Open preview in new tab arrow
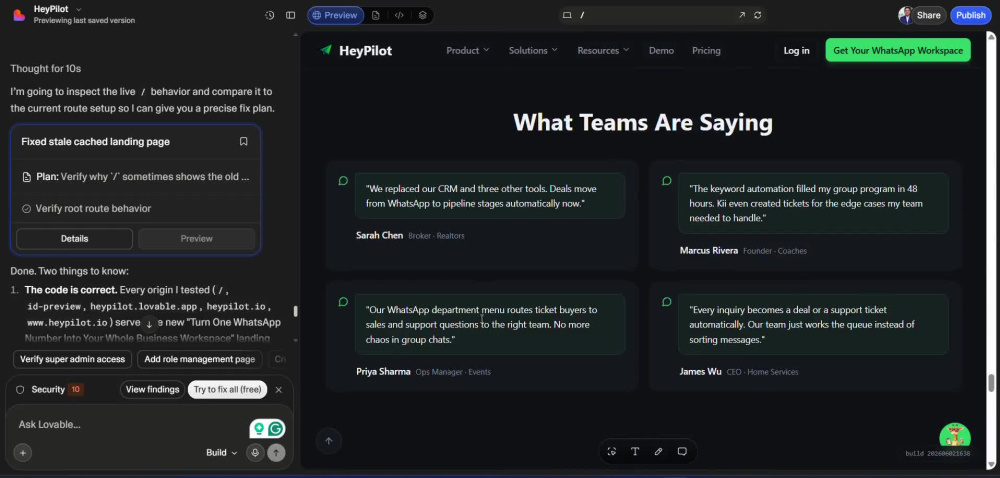This screenshot has height=478, width=1000. point(742,15)
